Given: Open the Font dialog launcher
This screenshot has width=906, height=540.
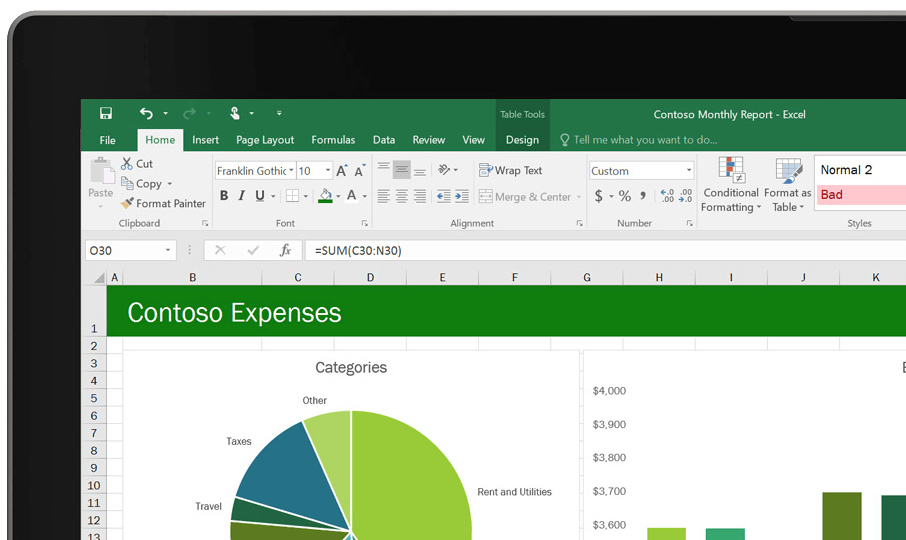Looking at the screenshot, I should pyautogui.click(x=365, y=224).
